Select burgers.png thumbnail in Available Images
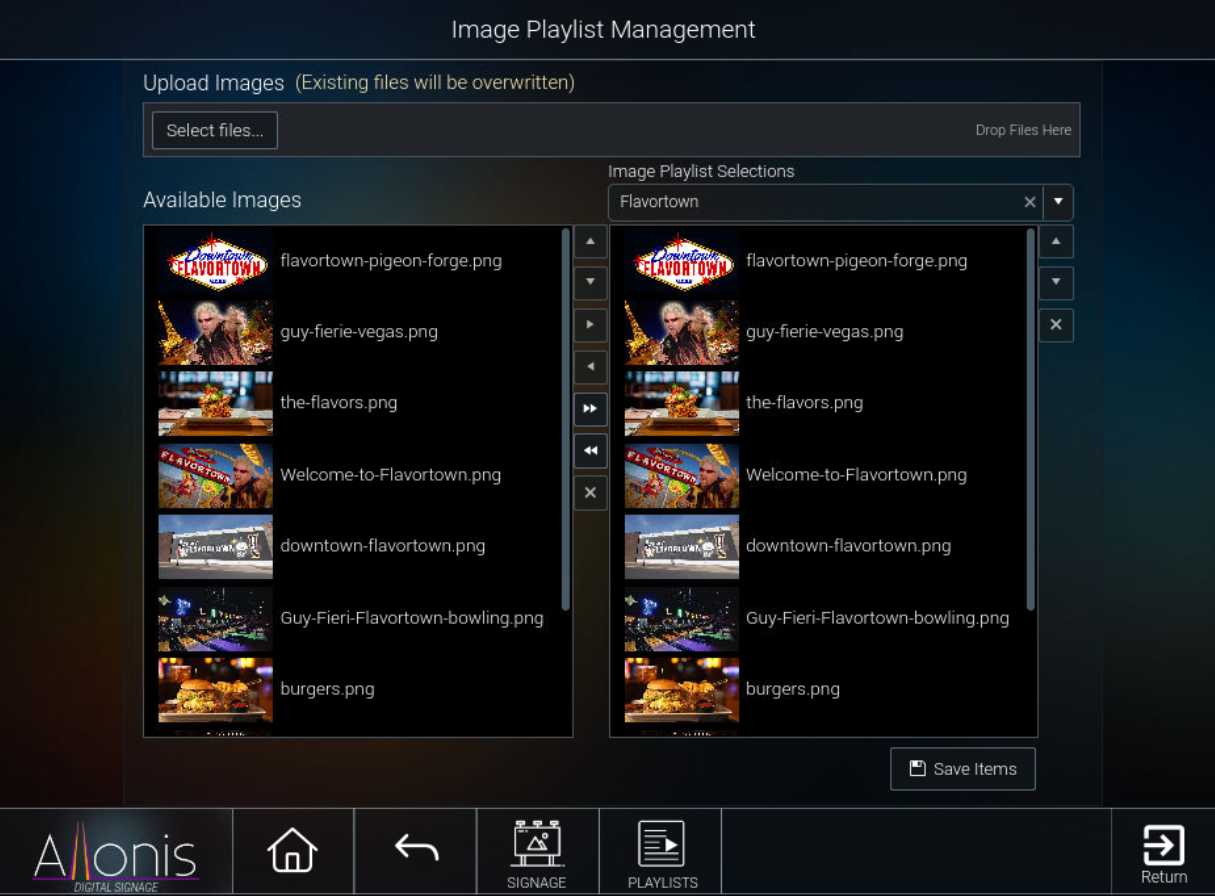Viewport: 1215px width, 896px height. 215,689
